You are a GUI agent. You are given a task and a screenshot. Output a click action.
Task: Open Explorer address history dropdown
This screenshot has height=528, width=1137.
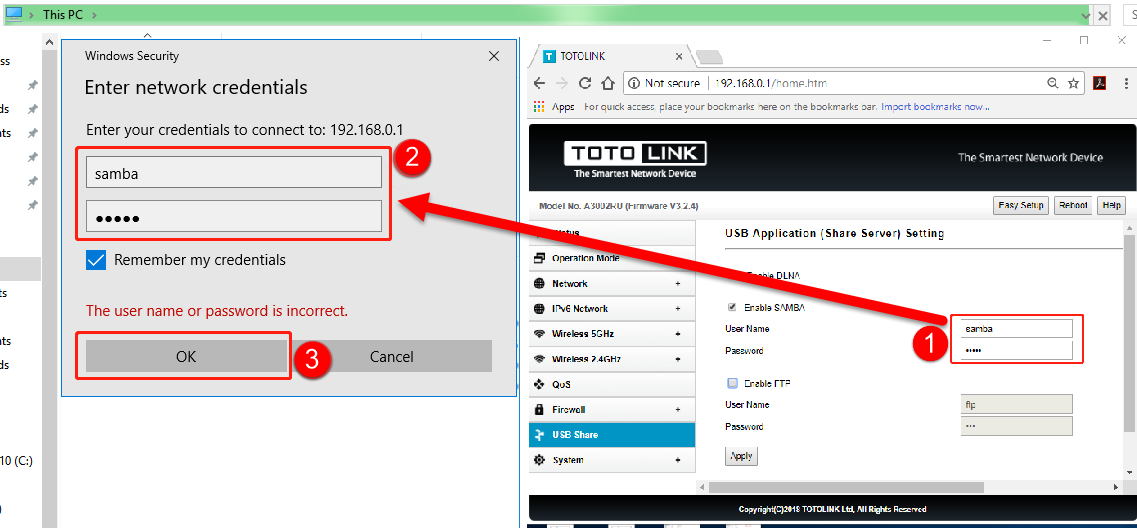pyautogui.click(x=1085, y=15)
